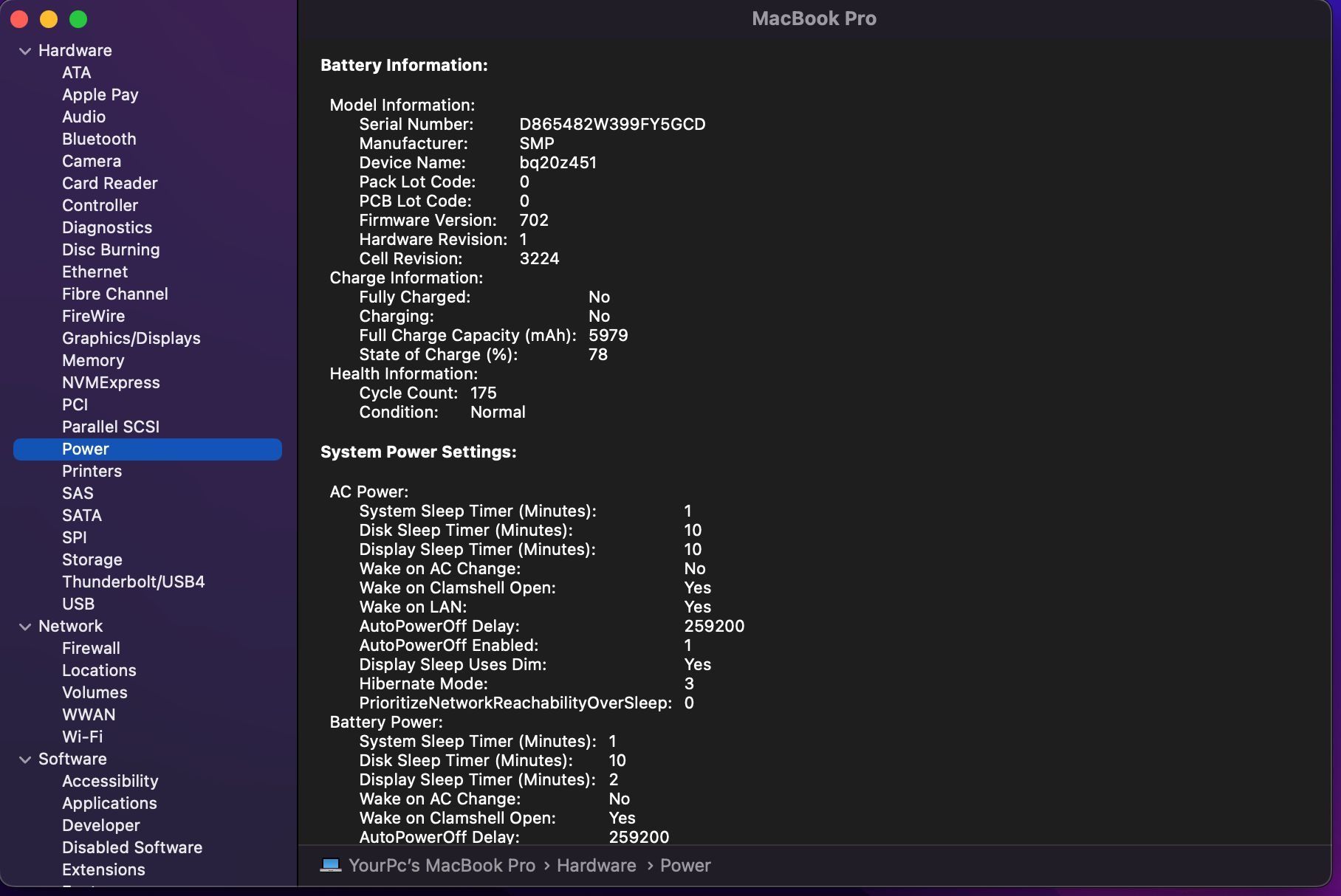Show Card Reader details
Viewport: 1341px width, 896px height.
110,183
